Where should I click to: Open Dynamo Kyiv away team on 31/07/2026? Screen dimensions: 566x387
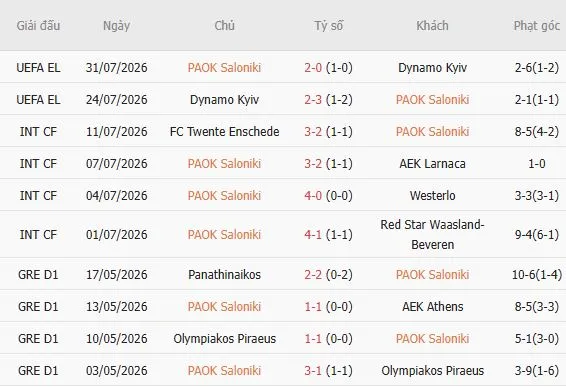432,68
